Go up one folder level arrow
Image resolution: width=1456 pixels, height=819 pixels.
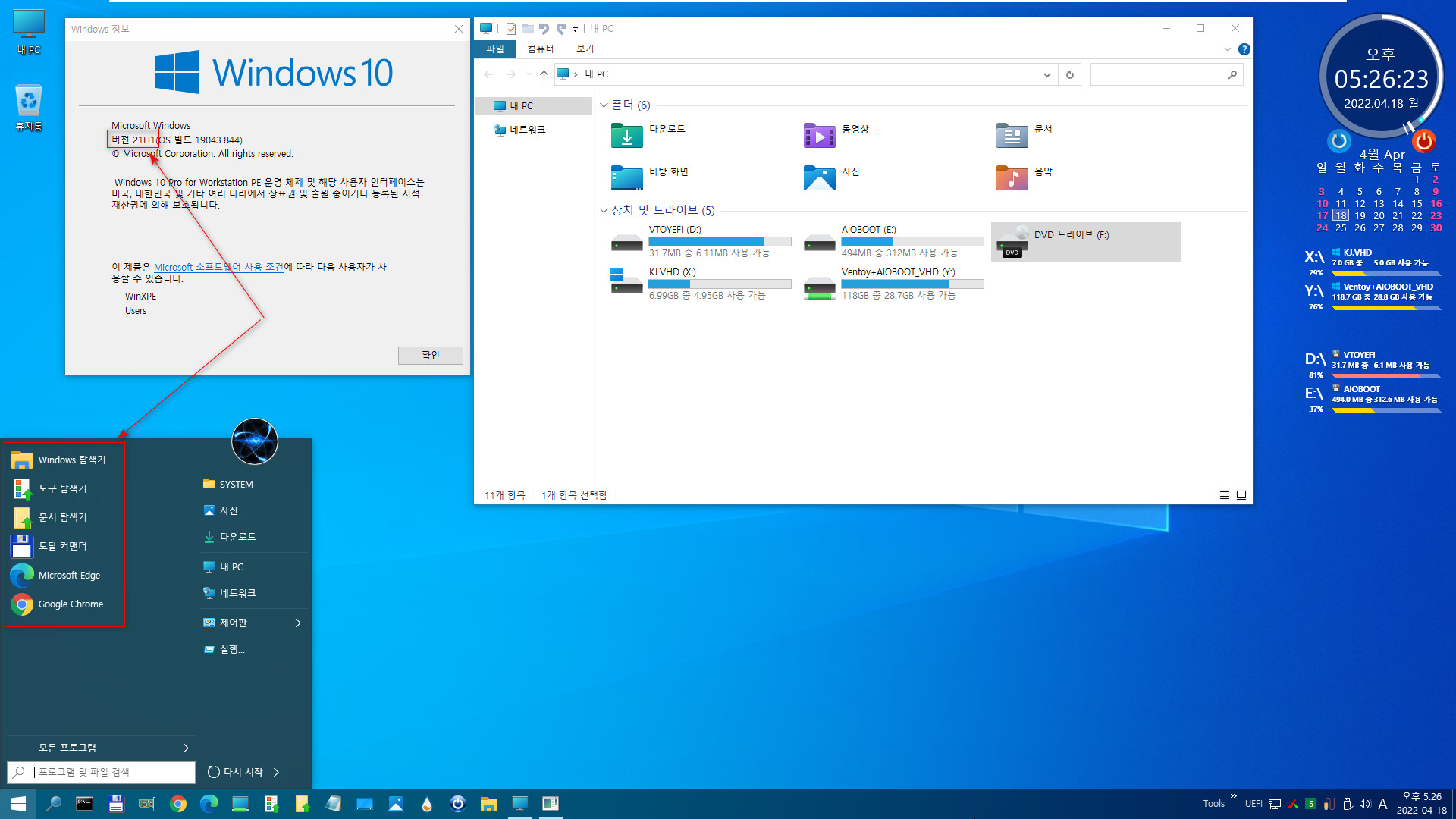click(544, 74)
